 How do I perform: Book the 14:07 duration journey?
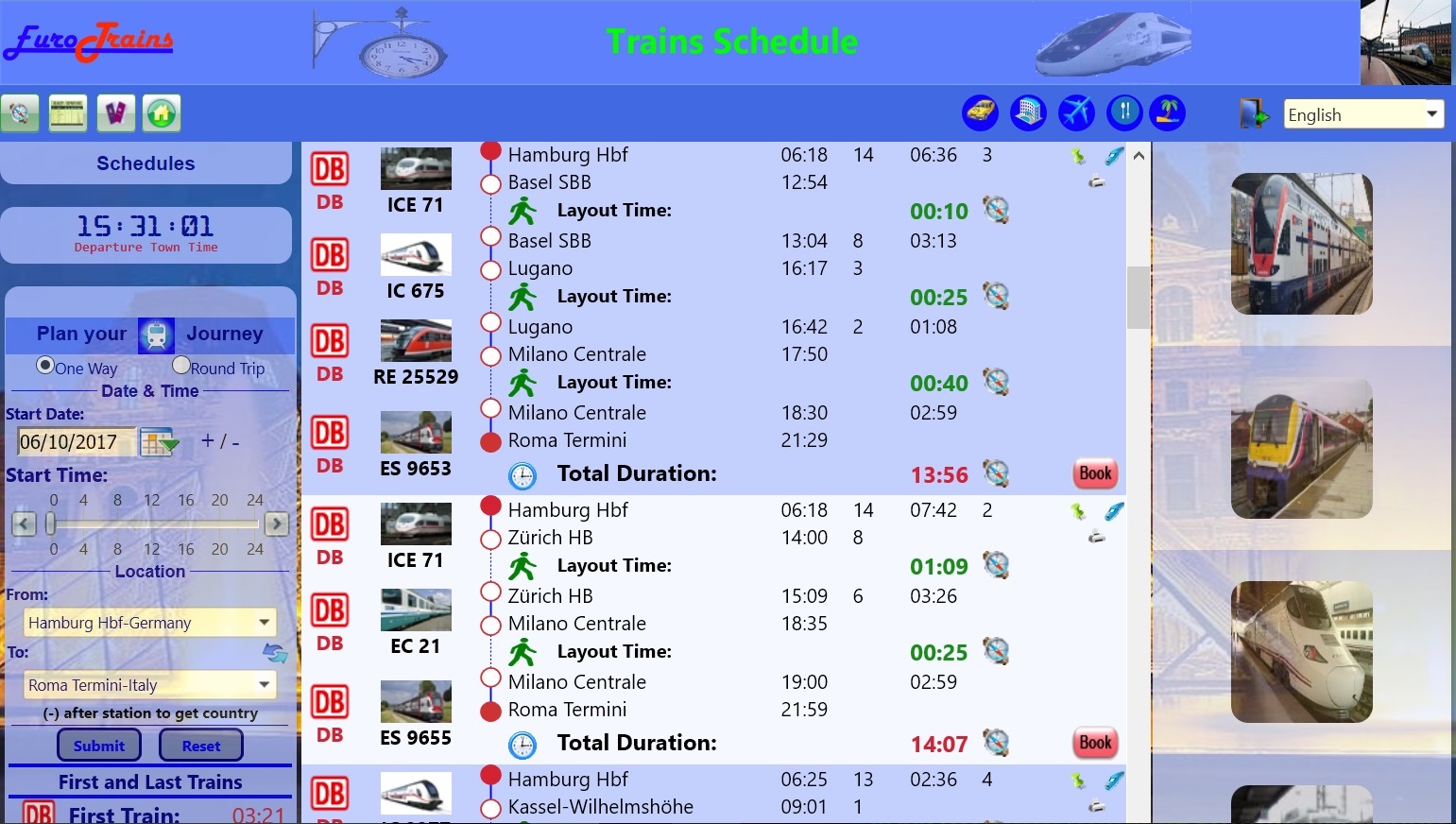1095,743
